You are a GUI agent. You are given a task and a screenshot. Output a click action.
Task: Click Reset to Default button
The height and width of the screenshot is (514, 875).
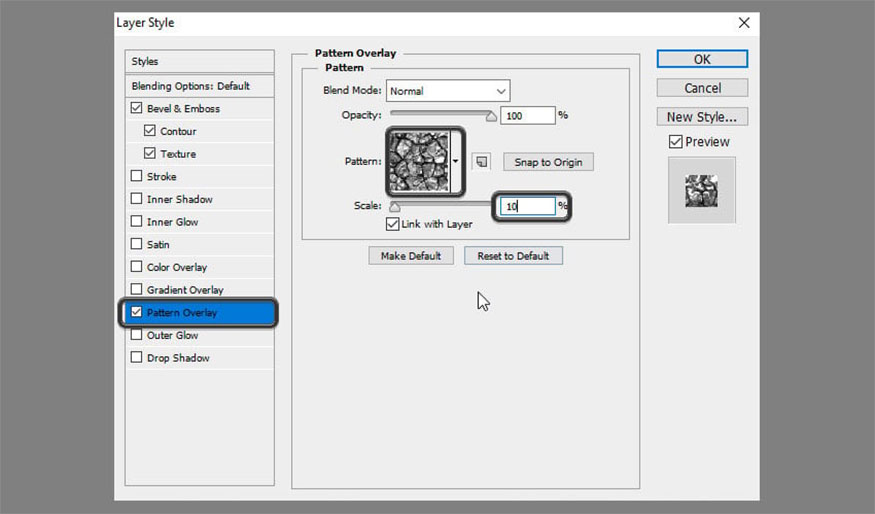coord(513,256)
